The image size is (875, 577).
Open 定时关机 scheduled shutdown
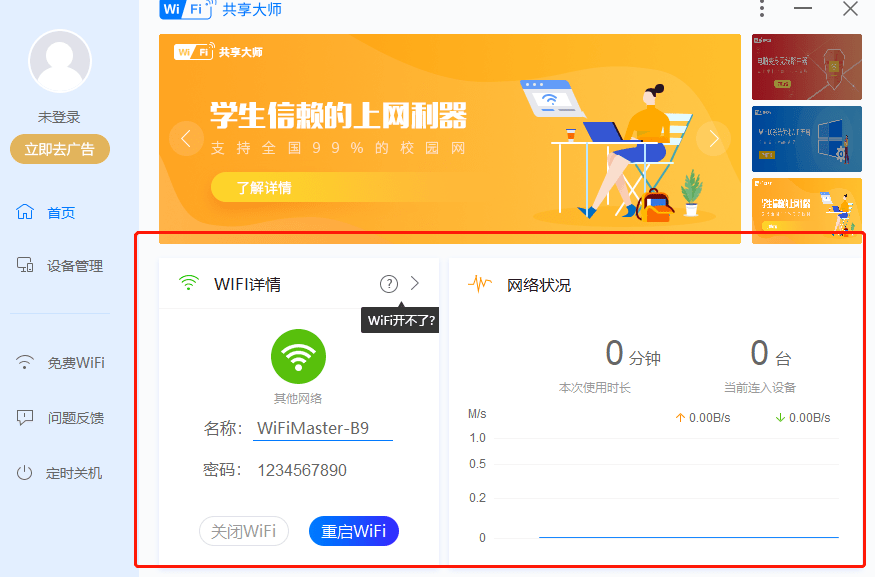74,473
